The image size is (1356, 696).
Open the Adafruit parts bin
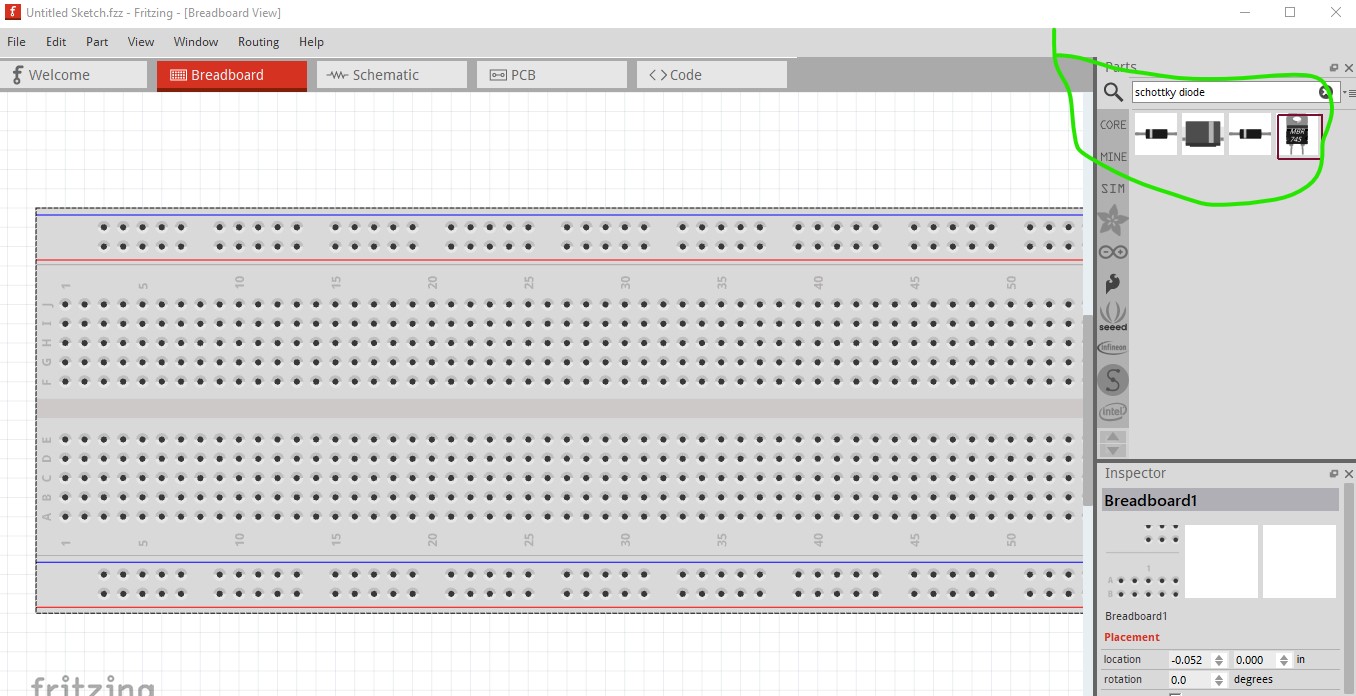coord(1112,220)
